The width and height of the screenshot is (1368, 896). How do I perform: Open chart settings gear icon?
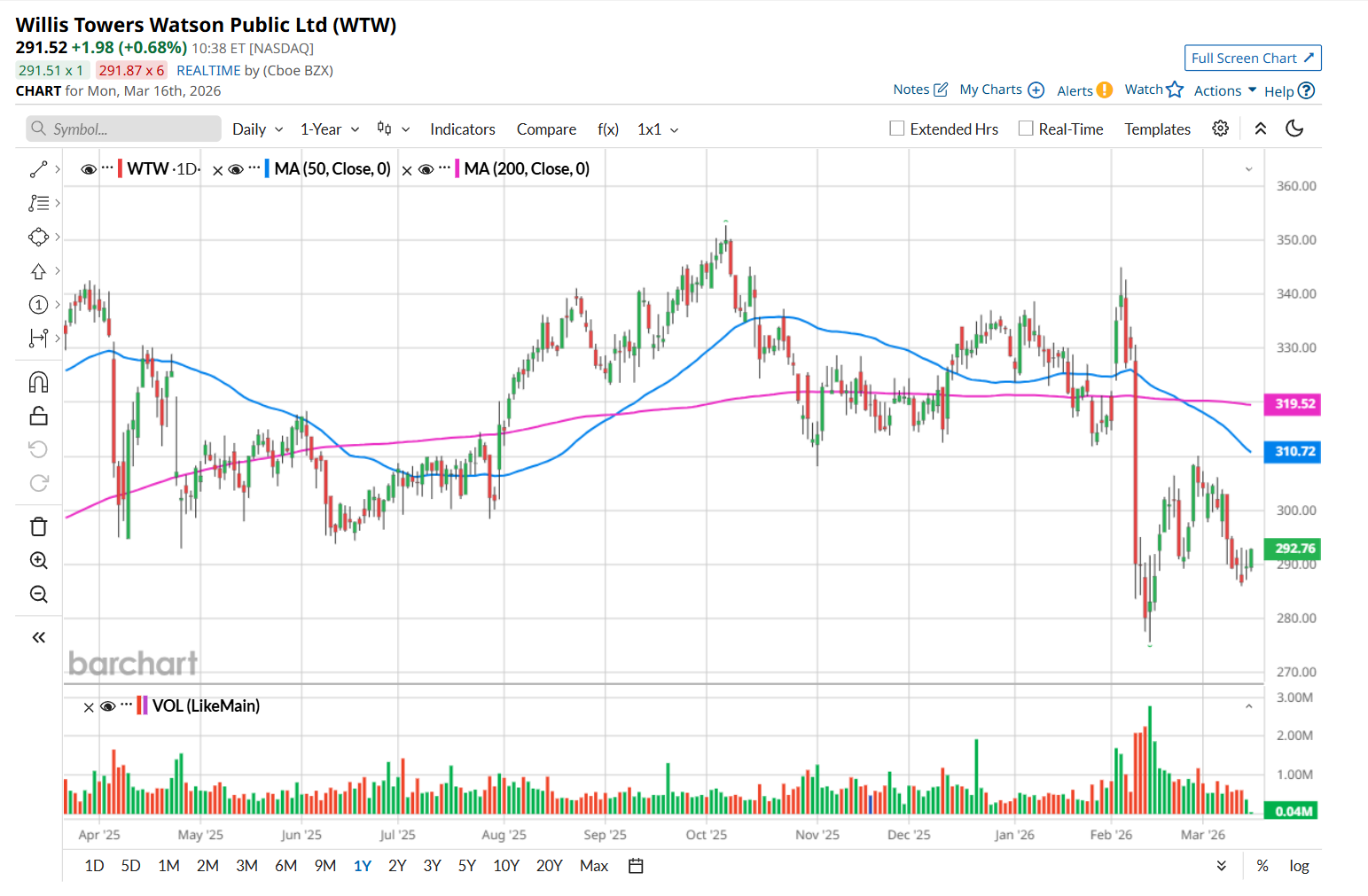pyautogui.click(x=1220, y=129)
